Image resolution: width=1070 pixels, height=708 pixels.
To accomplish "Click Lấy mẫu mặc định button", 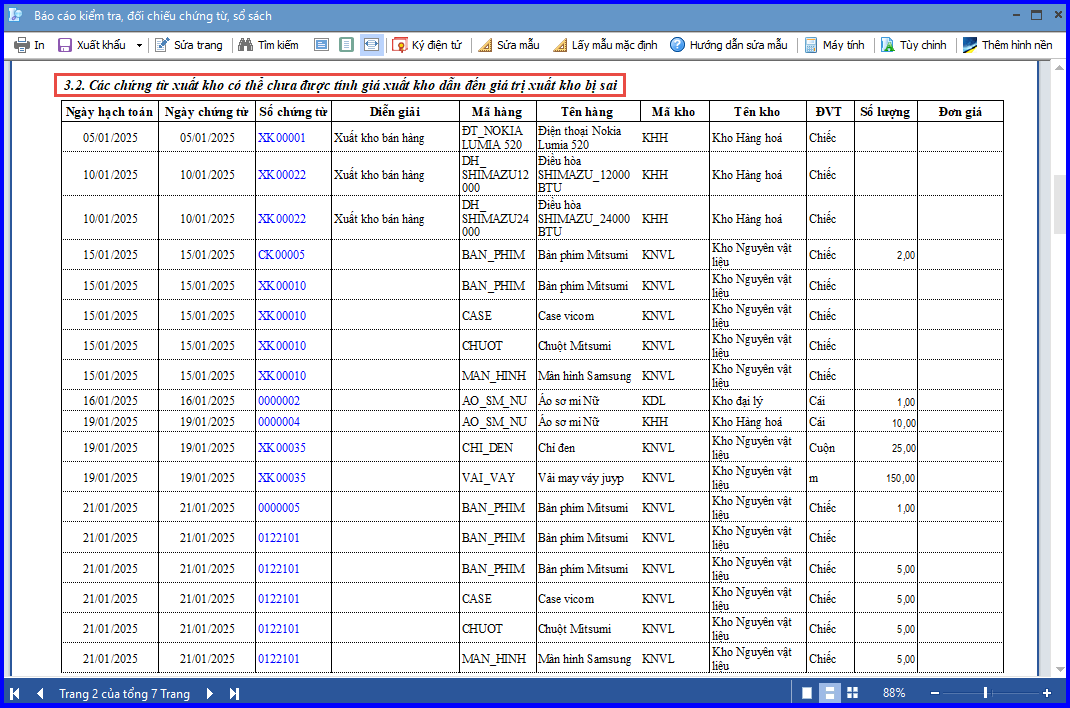I will [605, 45].
